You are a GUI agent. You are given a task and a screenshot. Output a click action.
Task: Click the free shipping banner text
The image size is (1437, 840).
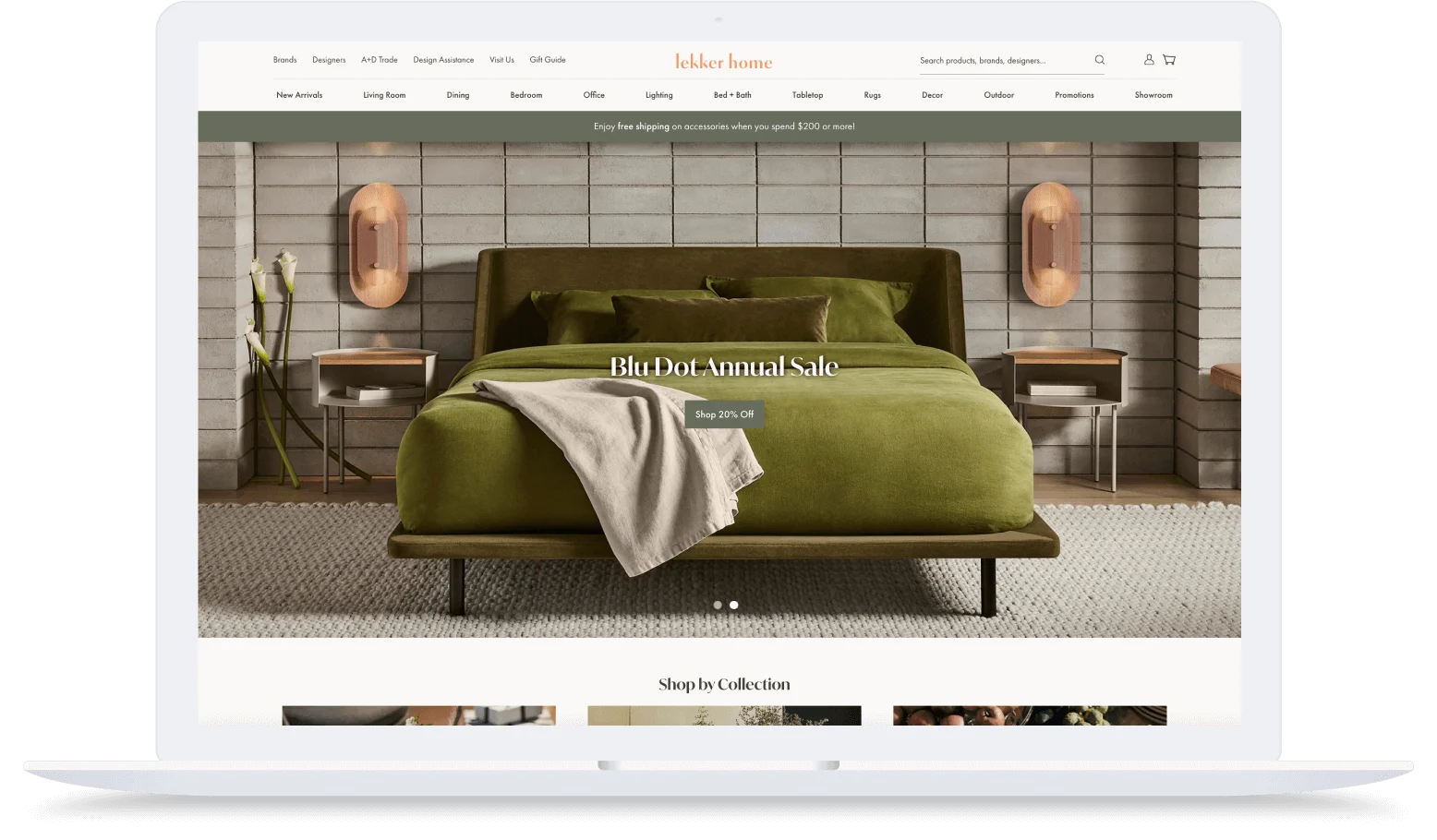pyautogui.click(x=724, y=126)
